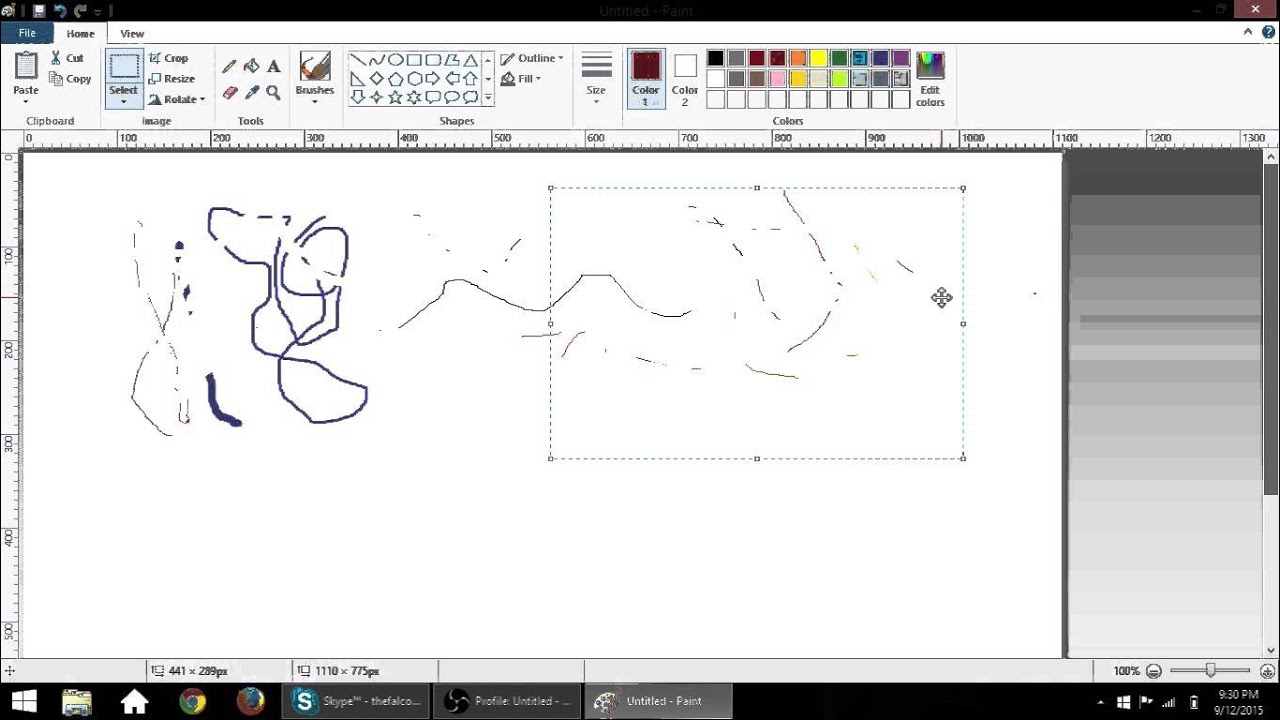The height and width of the screenshot is (720, 1280).
Task: Open the Help question mark icon
Action: point(1268,32)
